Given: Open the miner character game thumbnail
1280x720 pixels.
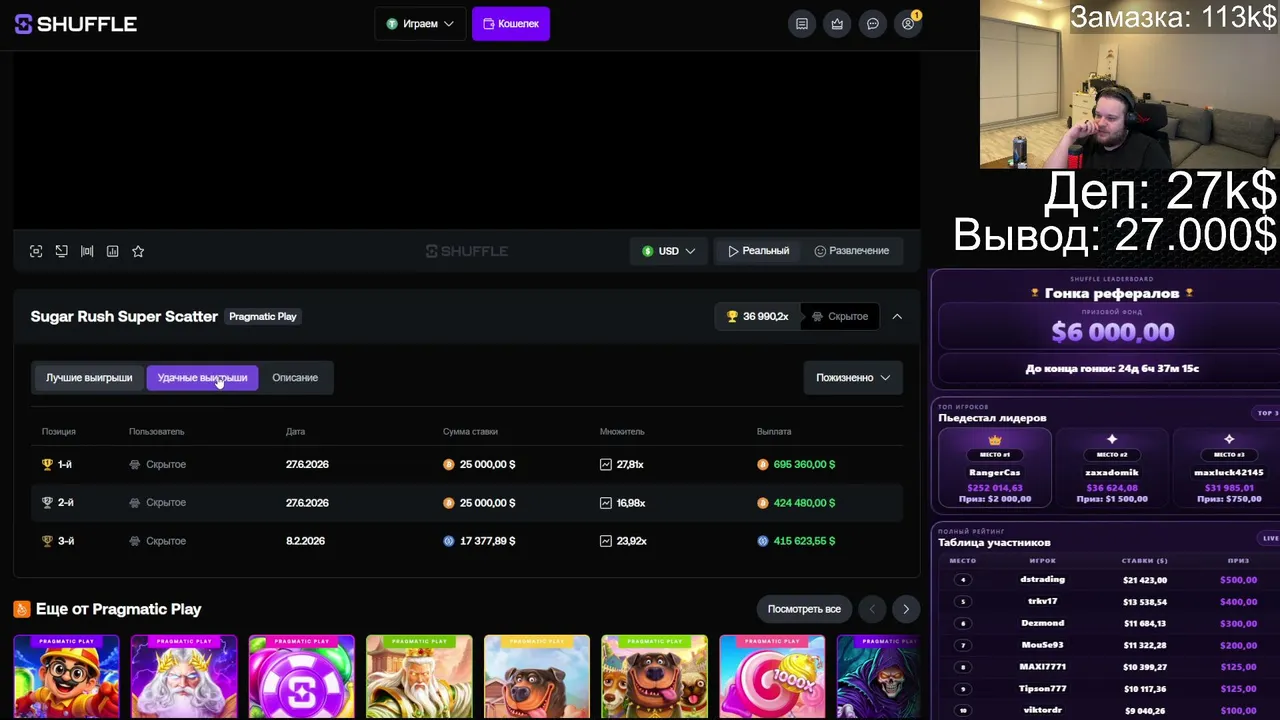Looking at the screenshot, I should point(66,677).
